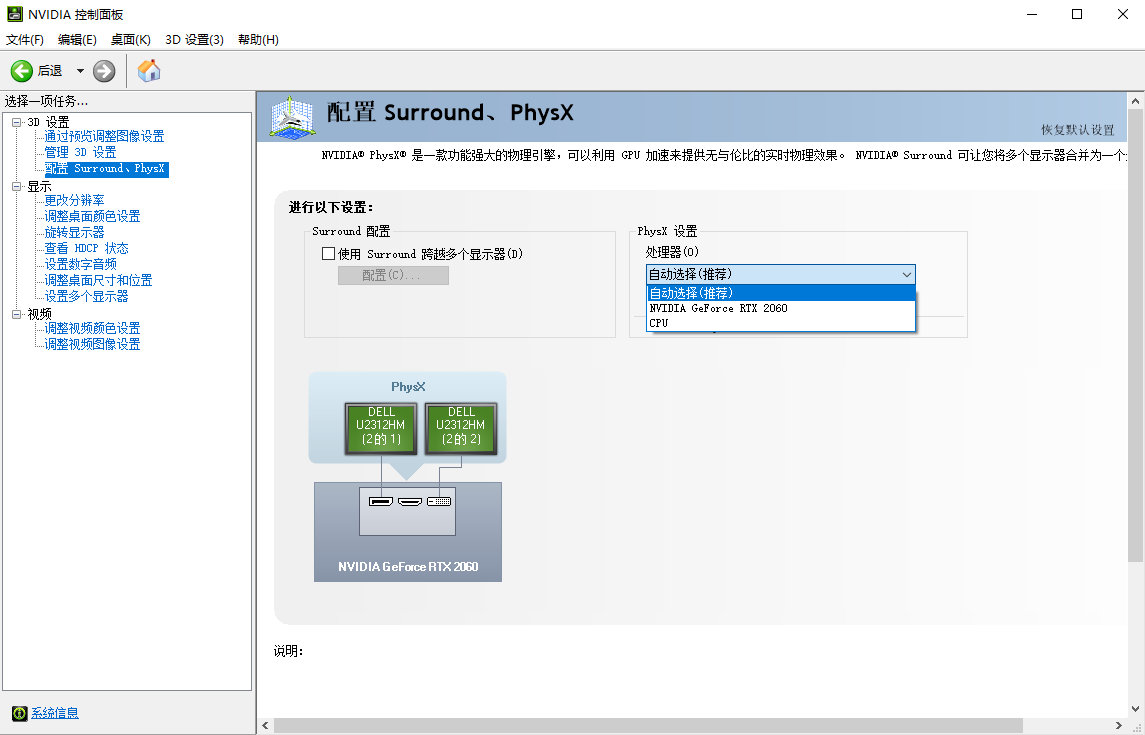
Task: Click NVIDIA GeForce RTX 2060 diagram label
Action: coord(408,566)
